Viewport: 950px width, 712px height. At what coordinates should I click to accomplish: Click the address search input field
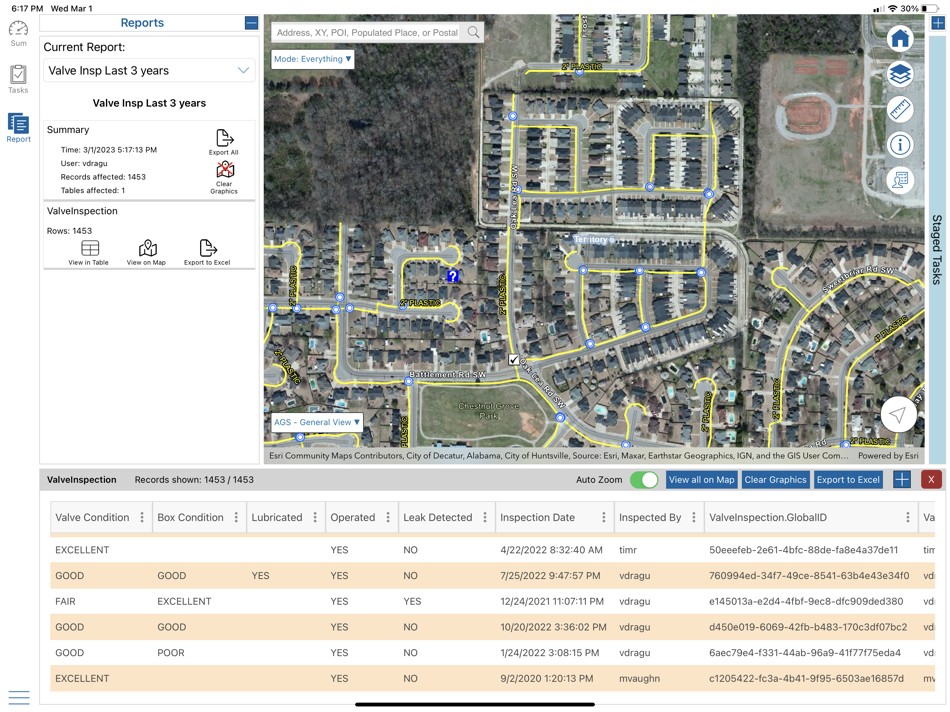tap(368, 33)
